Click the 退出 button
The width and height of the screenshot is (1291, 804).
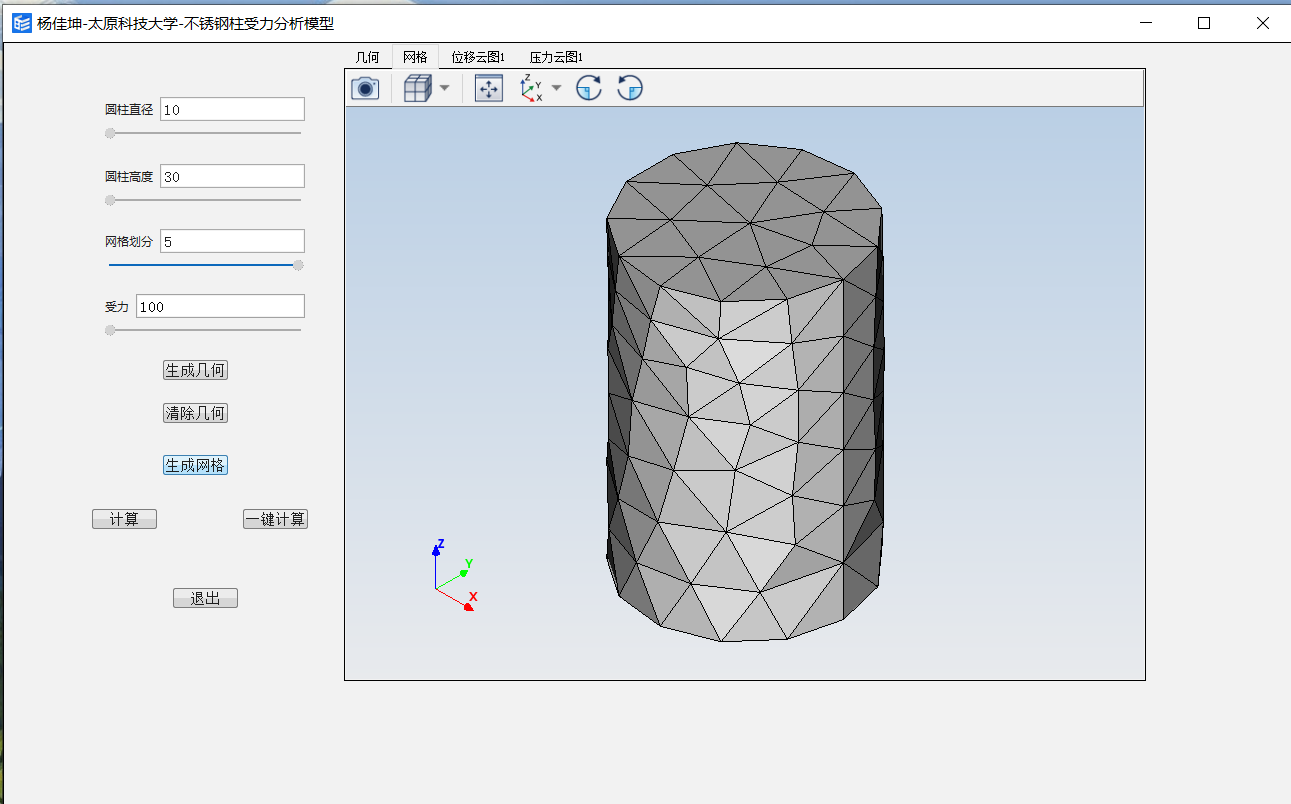[x=205, y=598]
